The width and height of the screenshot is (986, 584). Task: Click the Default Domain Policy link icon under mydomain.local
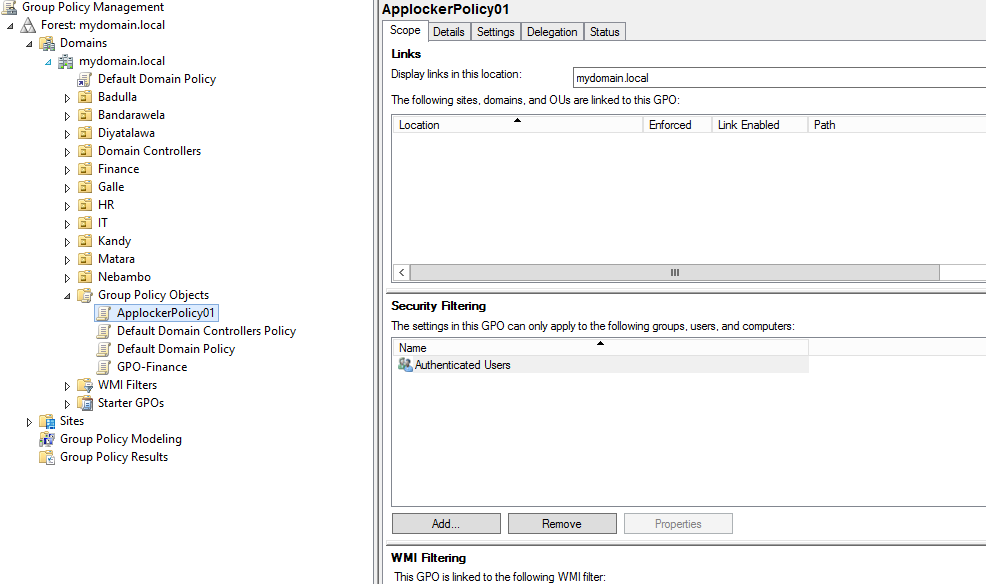[85, 79]
